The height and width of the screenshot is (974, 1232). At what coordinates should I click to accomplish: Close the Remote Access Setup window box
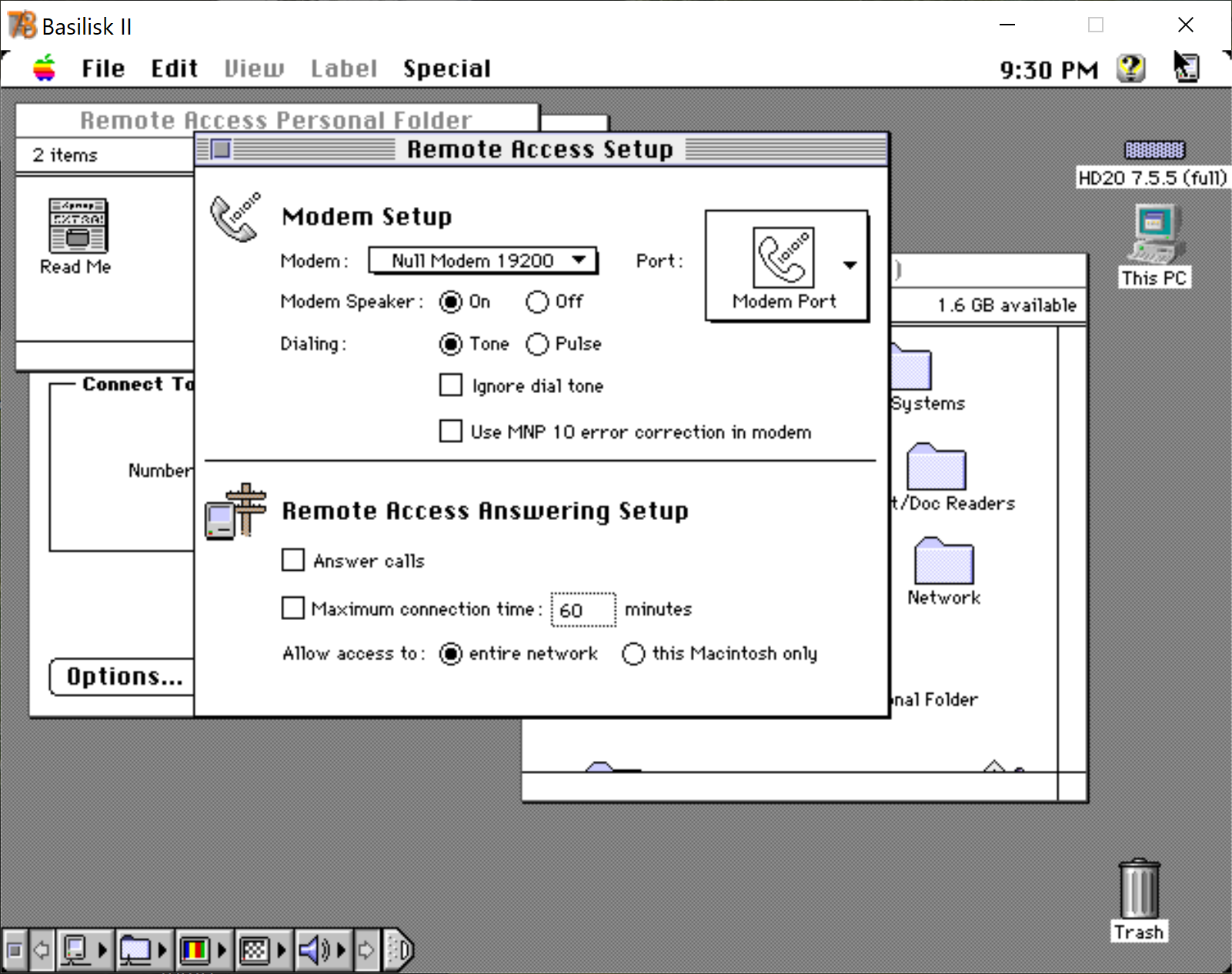pos(221,149)
